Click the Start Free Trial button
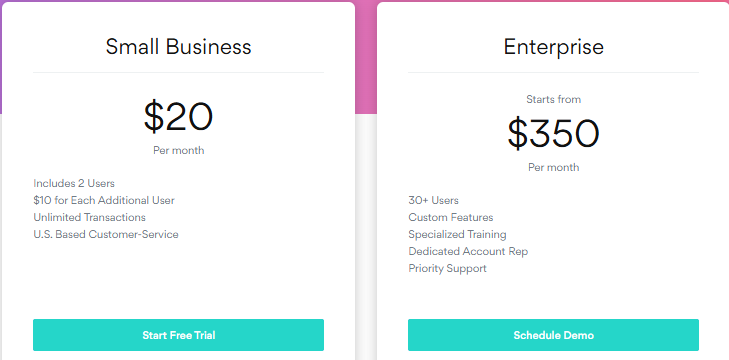729x360 pixels. pos(179,335)
